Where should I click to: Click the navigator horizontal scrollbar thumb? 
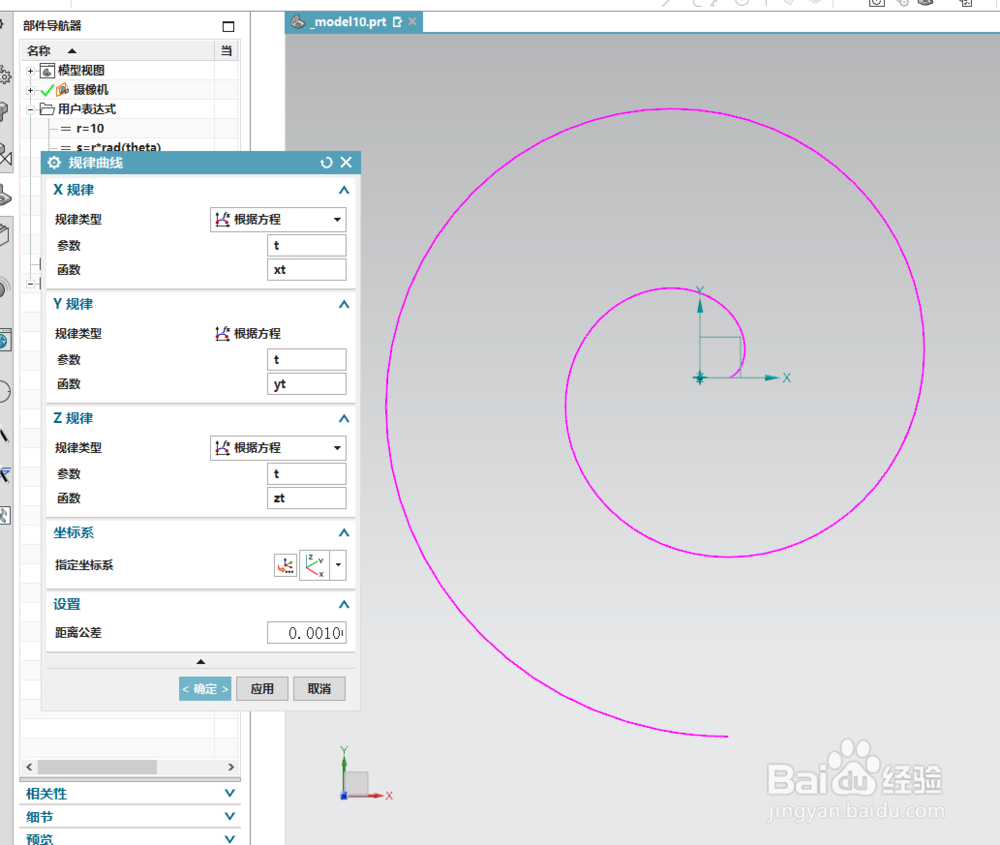click(x=97, y=767)
